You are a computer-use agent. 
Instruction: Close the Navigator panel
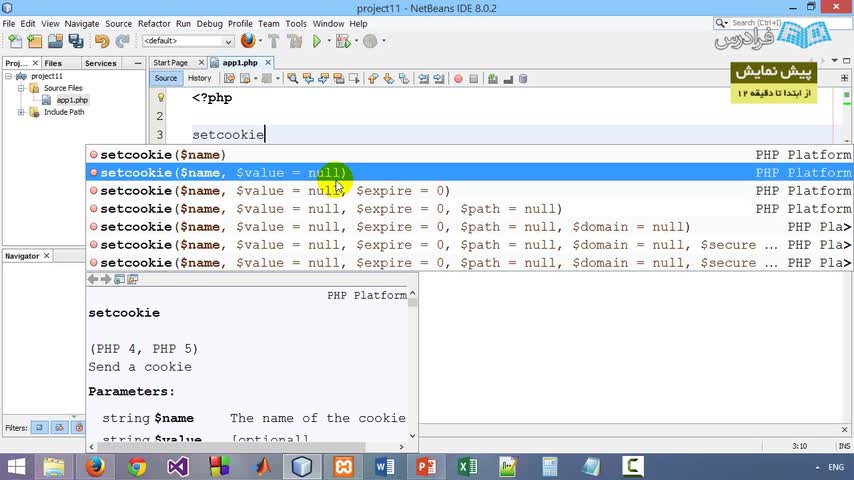(x=47, y=256)
